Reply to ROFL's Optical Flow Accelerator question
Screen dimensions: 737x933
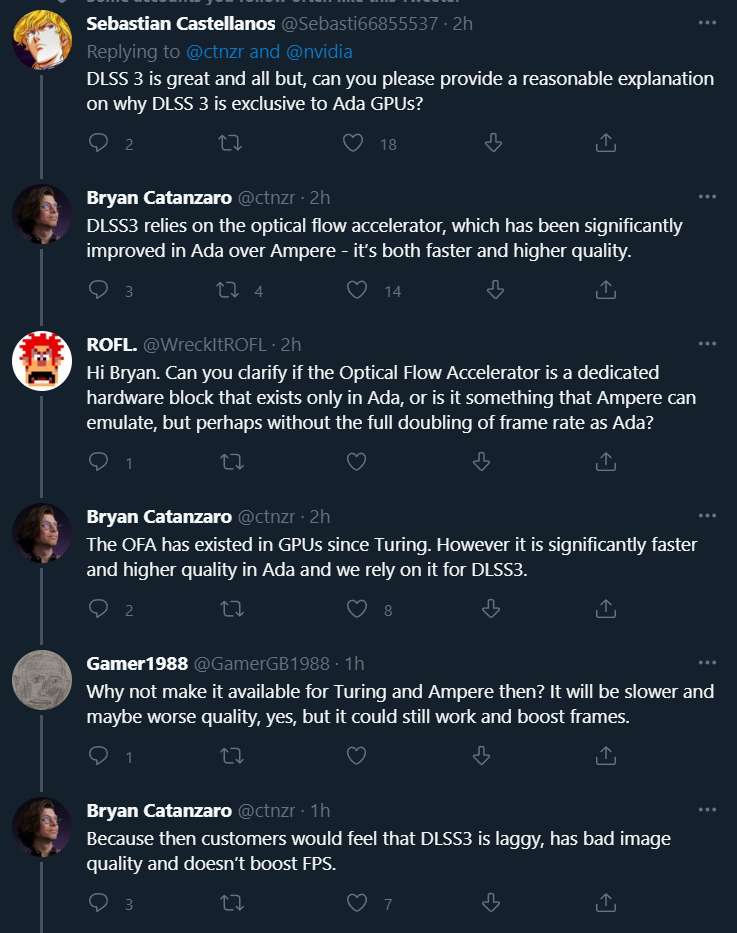98,461
